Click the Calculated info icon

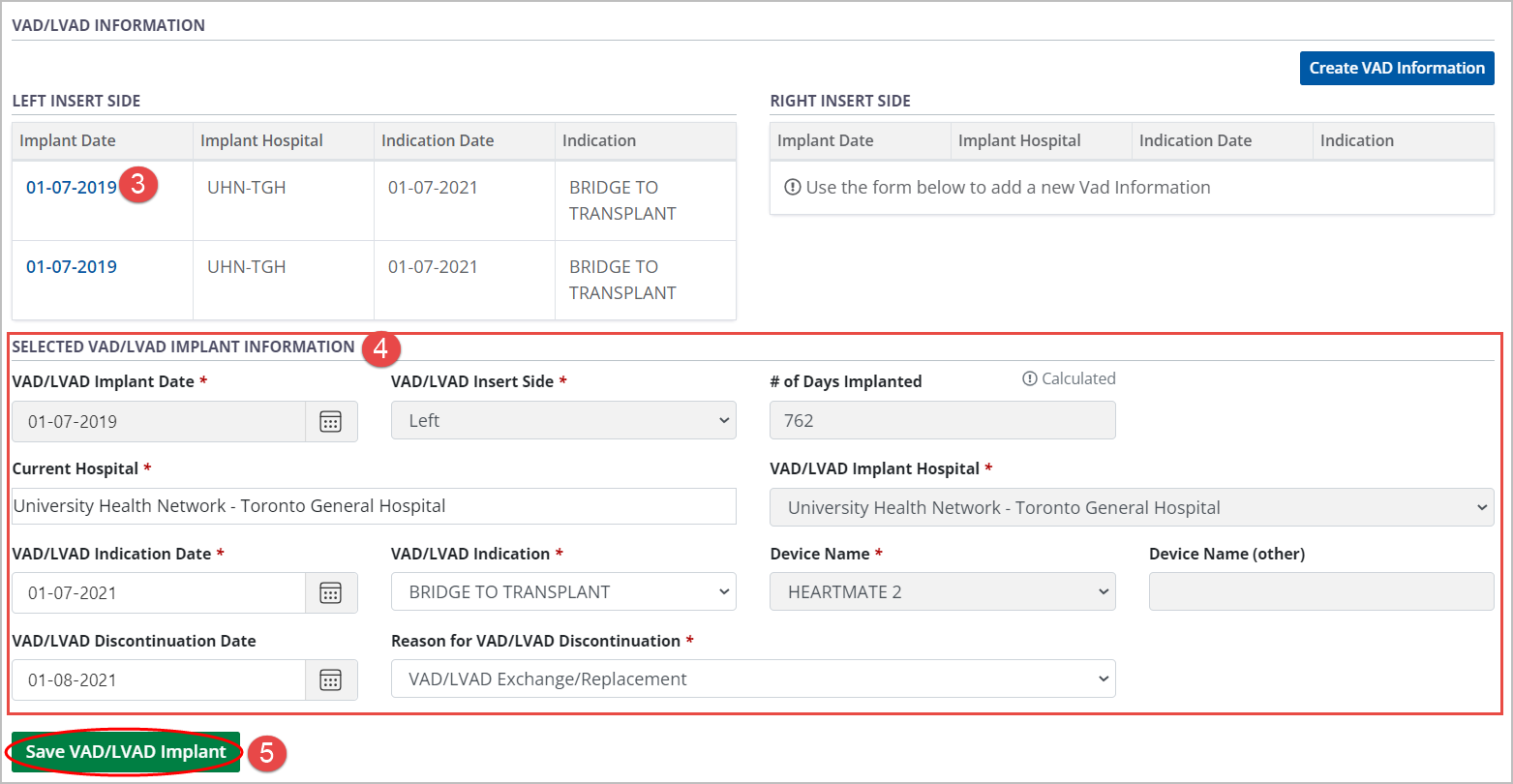tap(1030, 379)
